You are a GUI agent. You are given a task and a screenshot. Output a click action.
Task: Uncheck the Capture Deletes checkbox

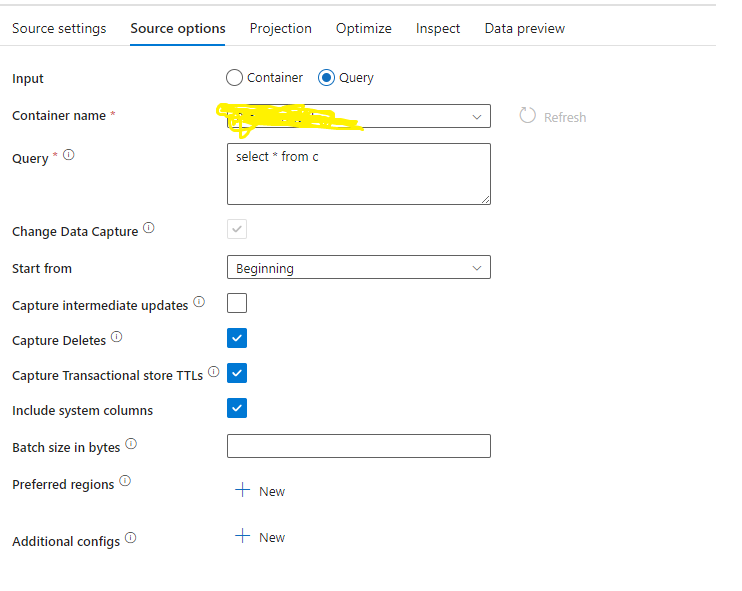237,338
